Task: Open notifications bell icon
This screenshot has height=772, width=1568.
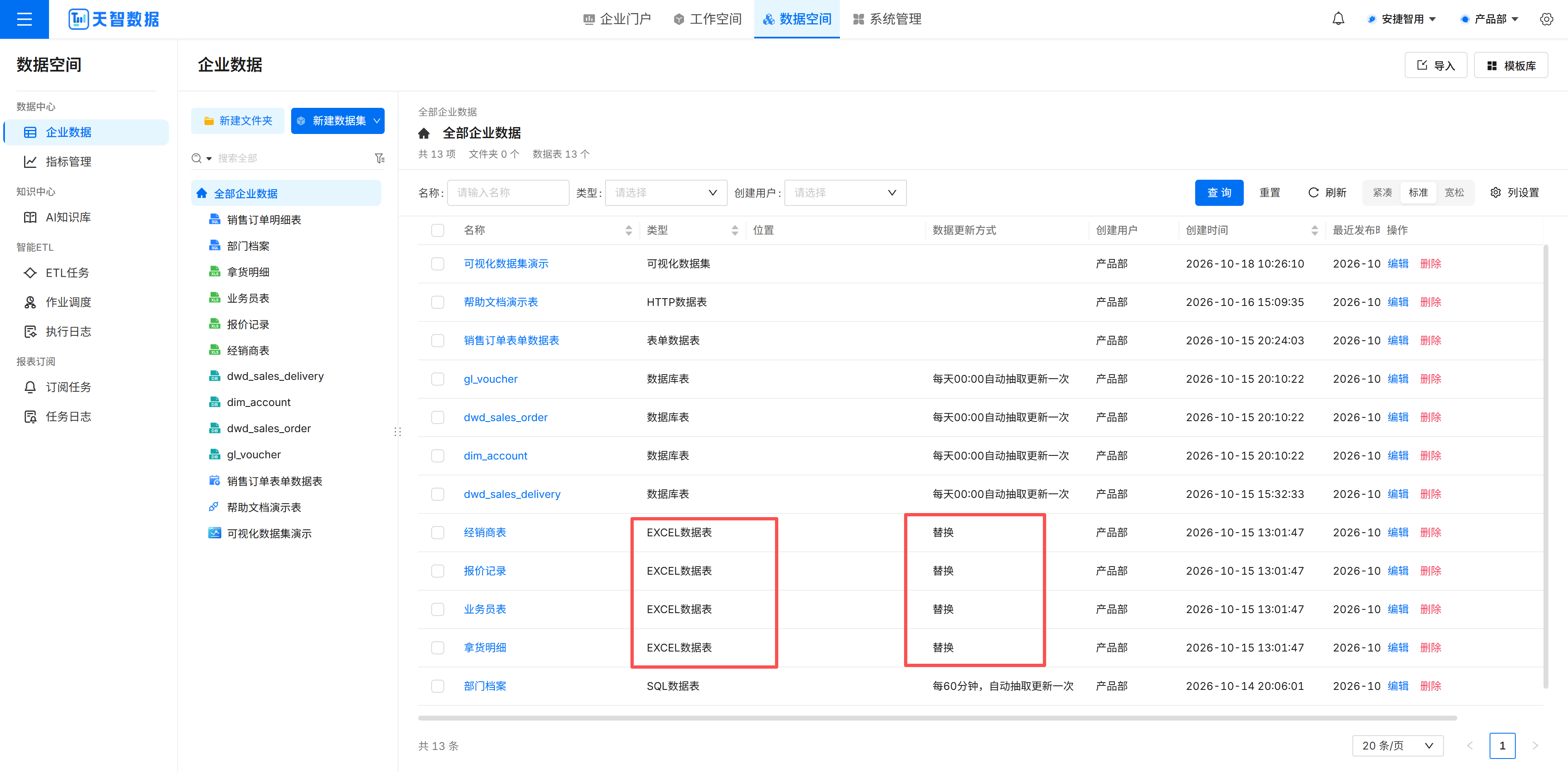Action: point(1338,19)
